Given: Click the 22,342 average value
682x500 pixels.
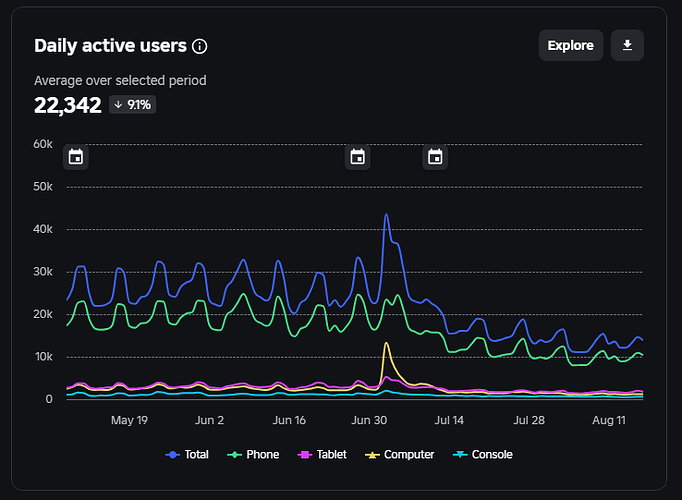Looking at the screenshot, I should tap(68, 105).
